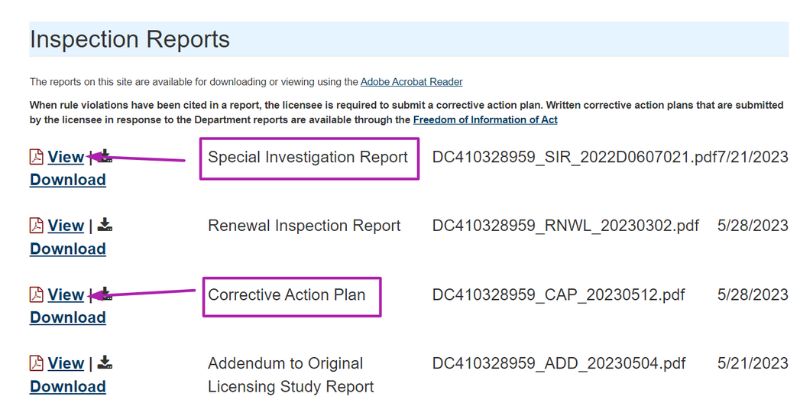
Task: Click PDF icon beside Special Investigation Report
Action: [x=36, y=157]
